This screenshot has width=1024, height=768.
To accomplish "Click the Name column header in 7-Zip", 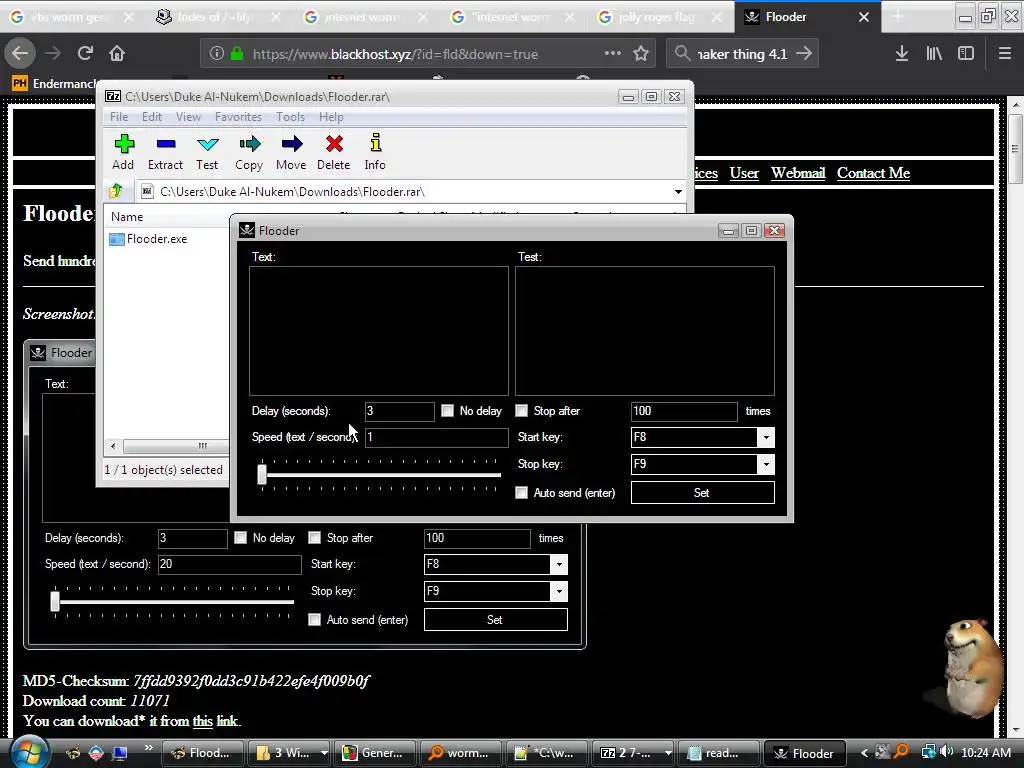I will coord(127,217).
